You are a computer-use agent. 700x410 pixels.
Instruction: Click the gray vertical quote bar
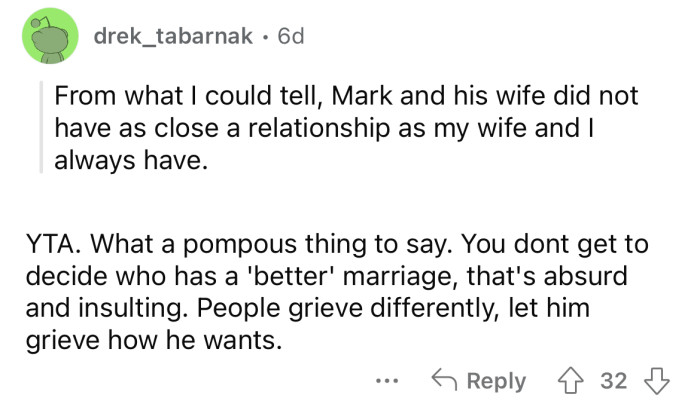coord(41,131)
